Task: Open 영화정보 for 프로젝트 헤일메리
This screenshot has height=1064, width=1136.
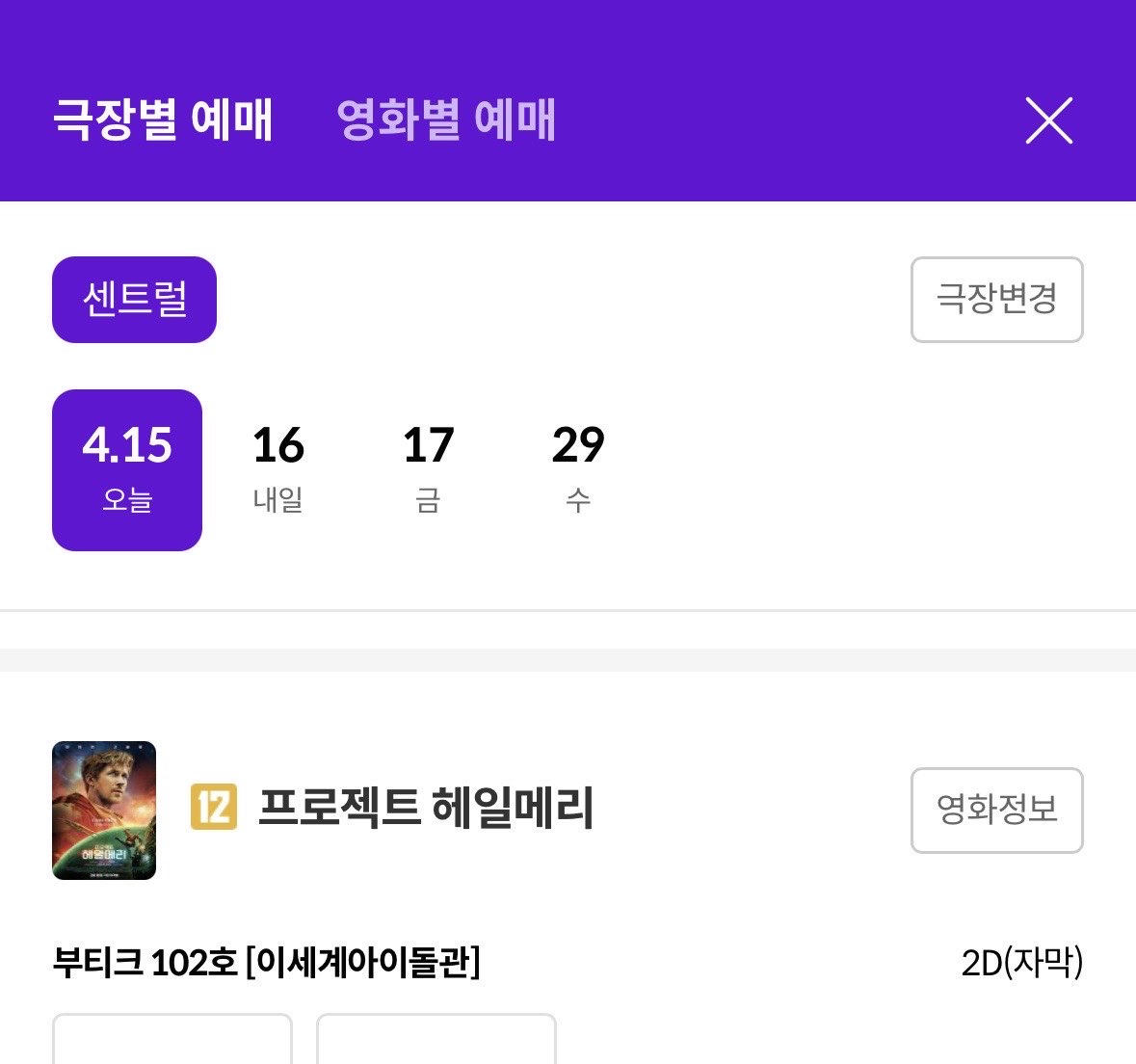Action: pyautogui.click(x=997, y=811)
